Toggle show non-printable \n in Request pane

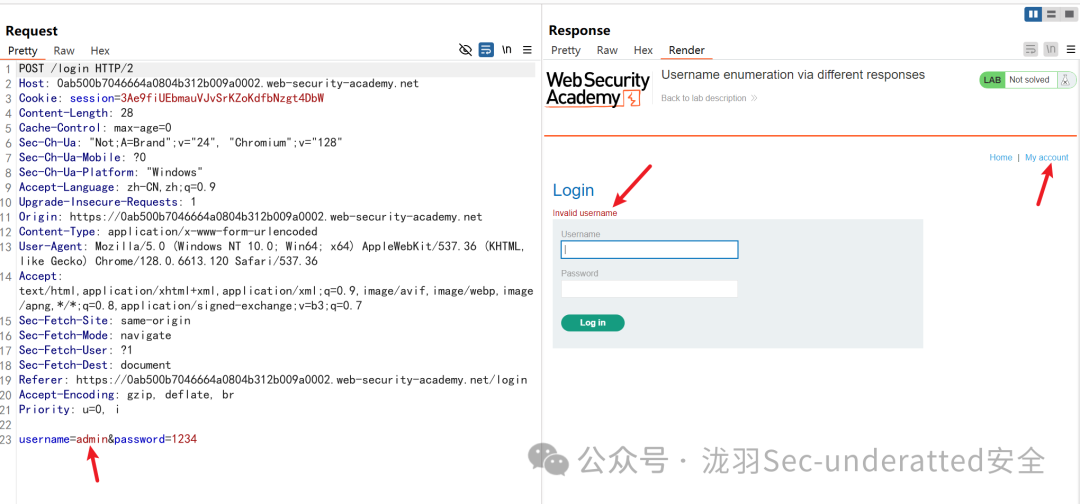(507, 50)
